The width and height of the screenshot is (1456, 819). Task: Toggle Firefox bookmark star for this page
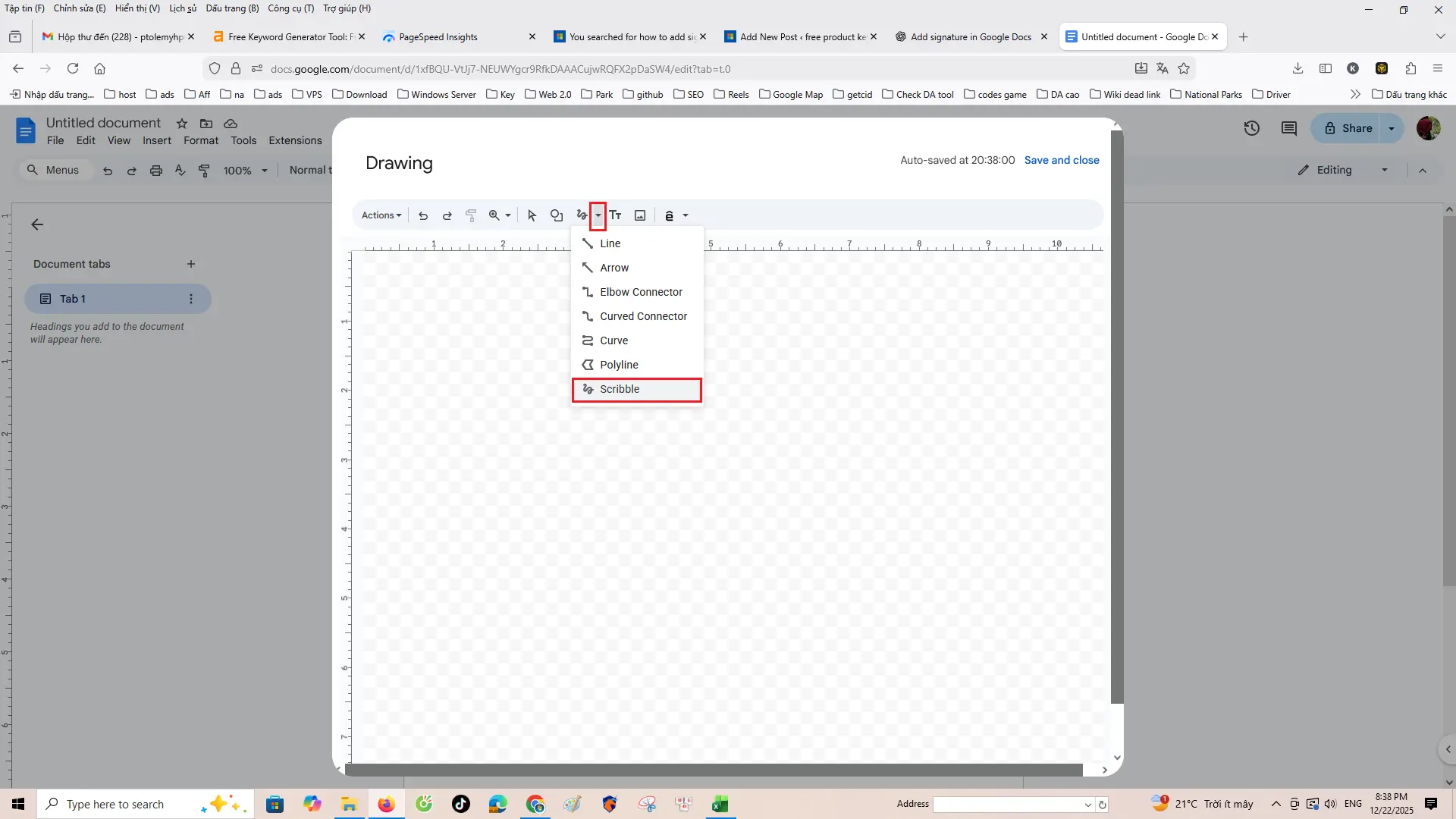pyautogui.click(x=1184, y=68)
